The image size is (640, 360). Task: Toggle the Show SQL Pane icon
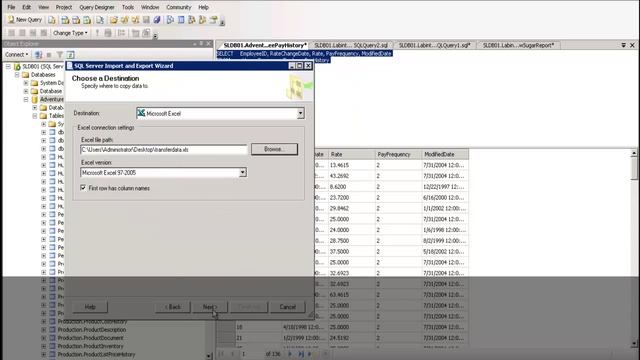click(33, 33)
